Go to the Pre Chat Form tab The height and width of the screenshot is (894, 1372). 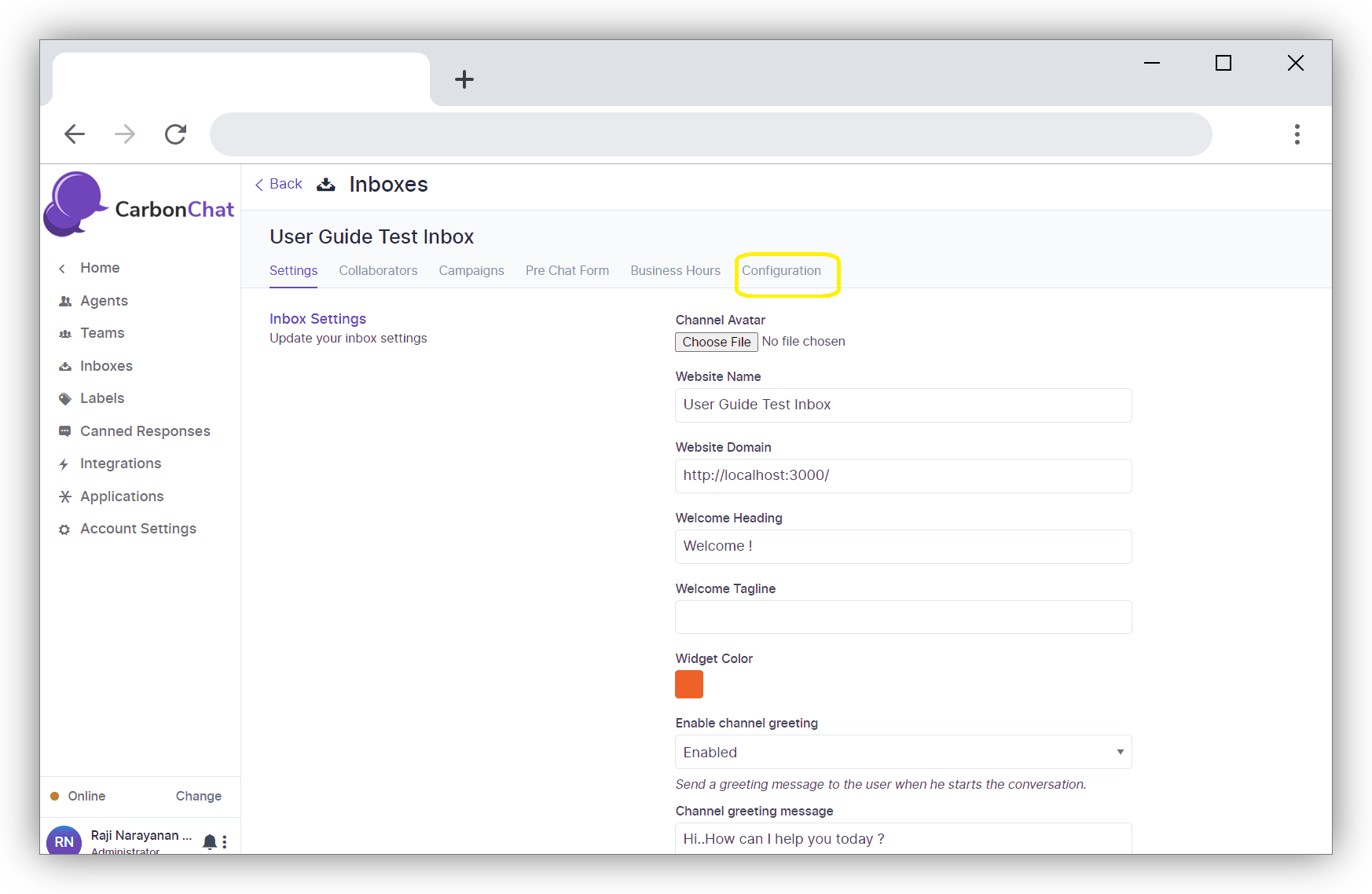[567, 271]
